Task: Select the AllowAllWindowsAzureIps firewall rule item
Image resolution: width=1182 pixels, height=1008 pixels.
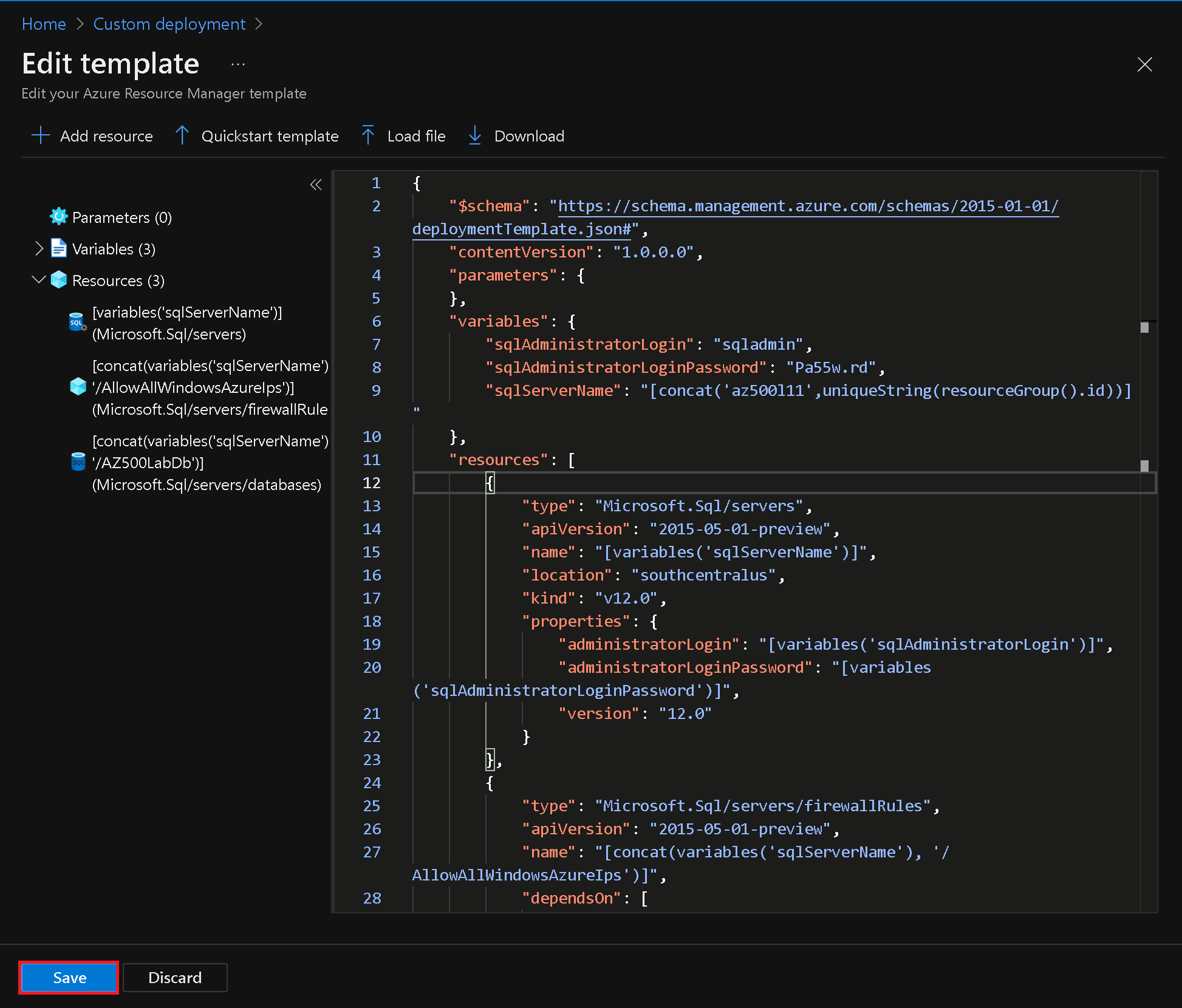Action: (210, 387)
